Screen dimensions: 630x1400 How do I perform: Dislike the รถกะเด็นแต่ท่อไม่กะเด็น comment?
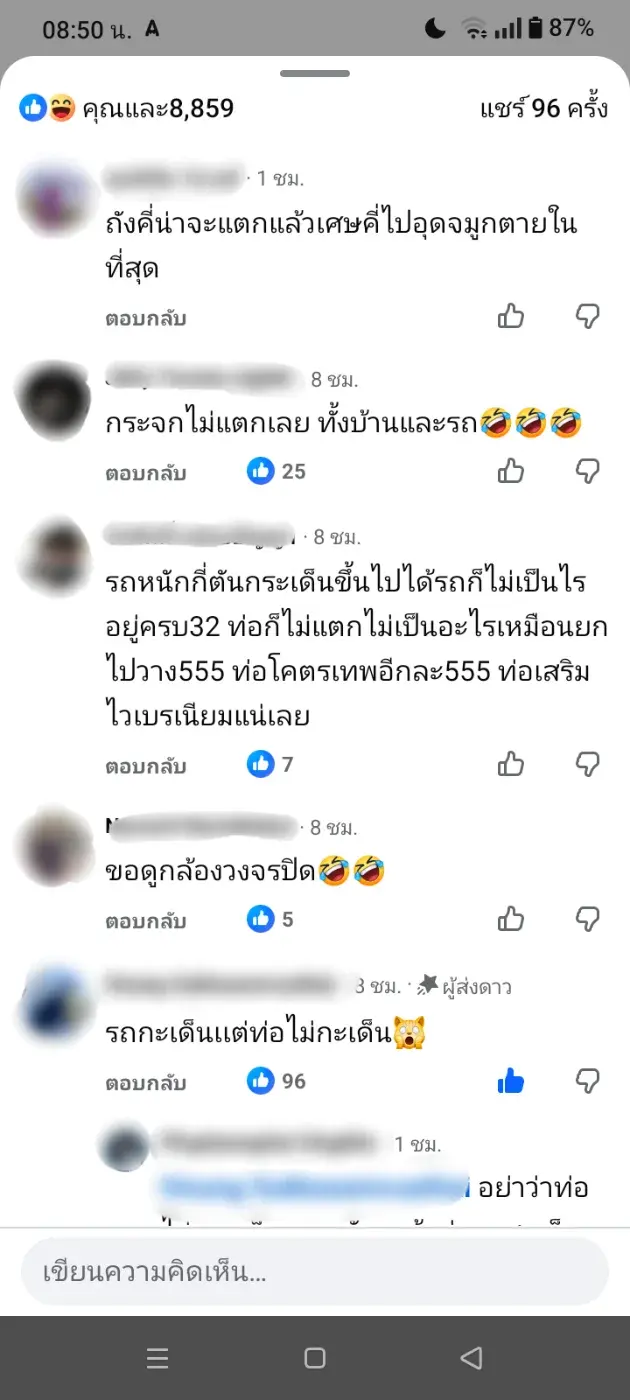tap(588, 1081)
